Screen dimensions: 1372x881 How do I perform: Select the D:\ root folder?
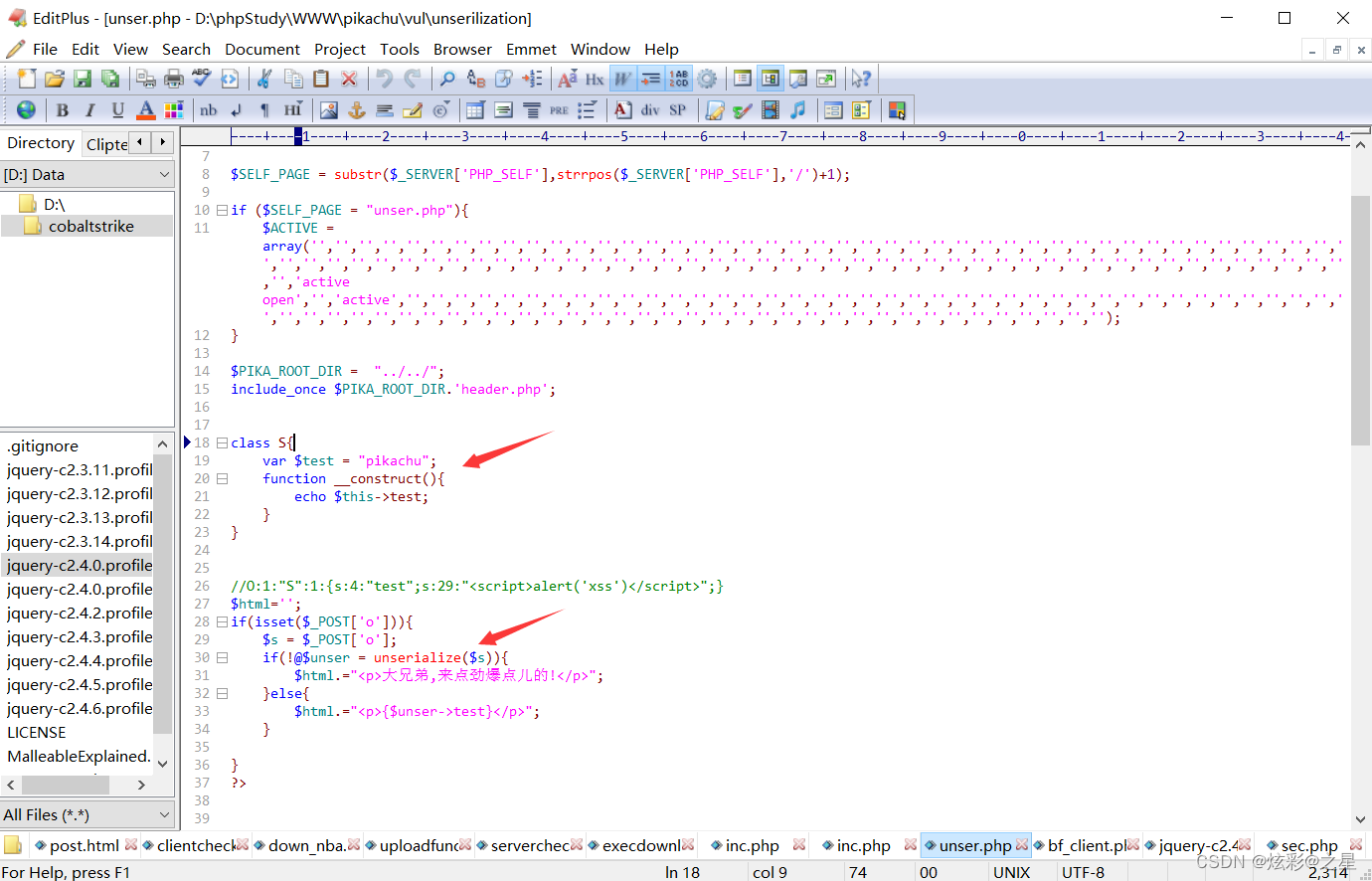(54, 204)
